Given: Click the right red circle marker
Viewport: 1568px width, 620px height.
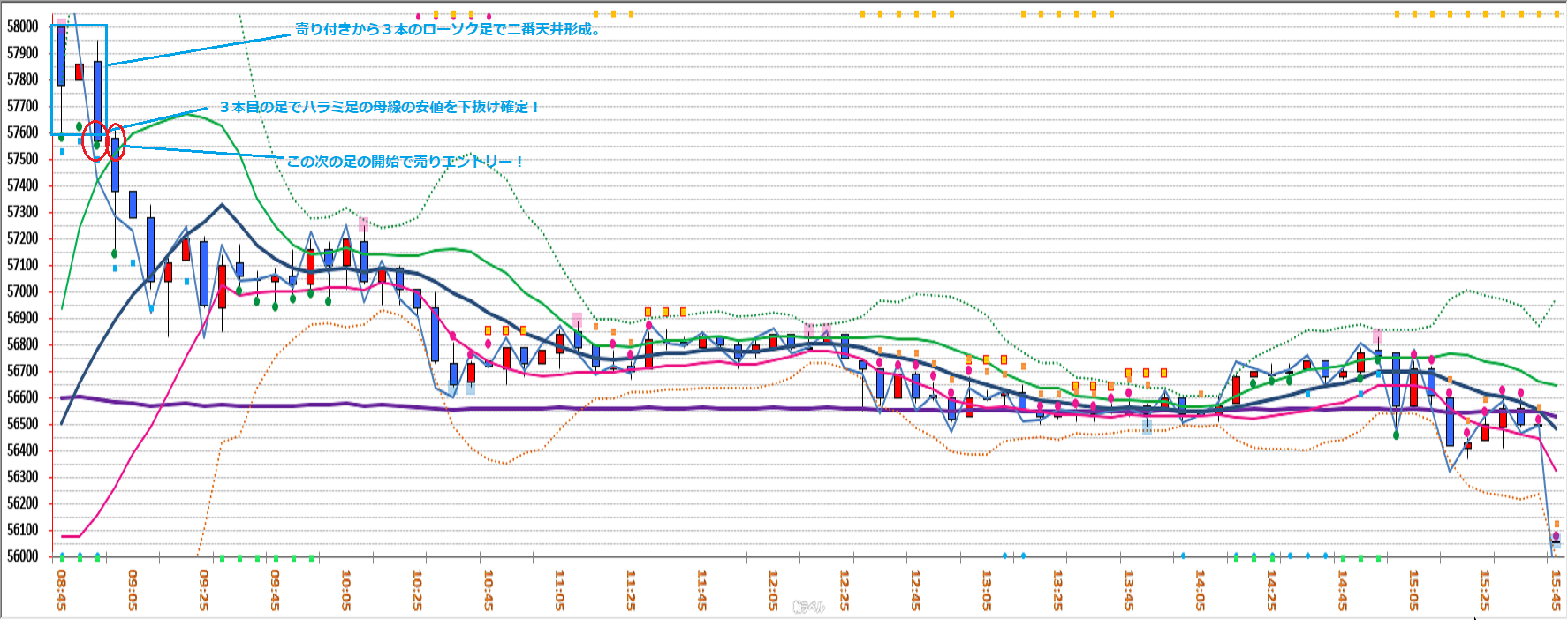Looking at the screenshot, I should pos(116,143).
